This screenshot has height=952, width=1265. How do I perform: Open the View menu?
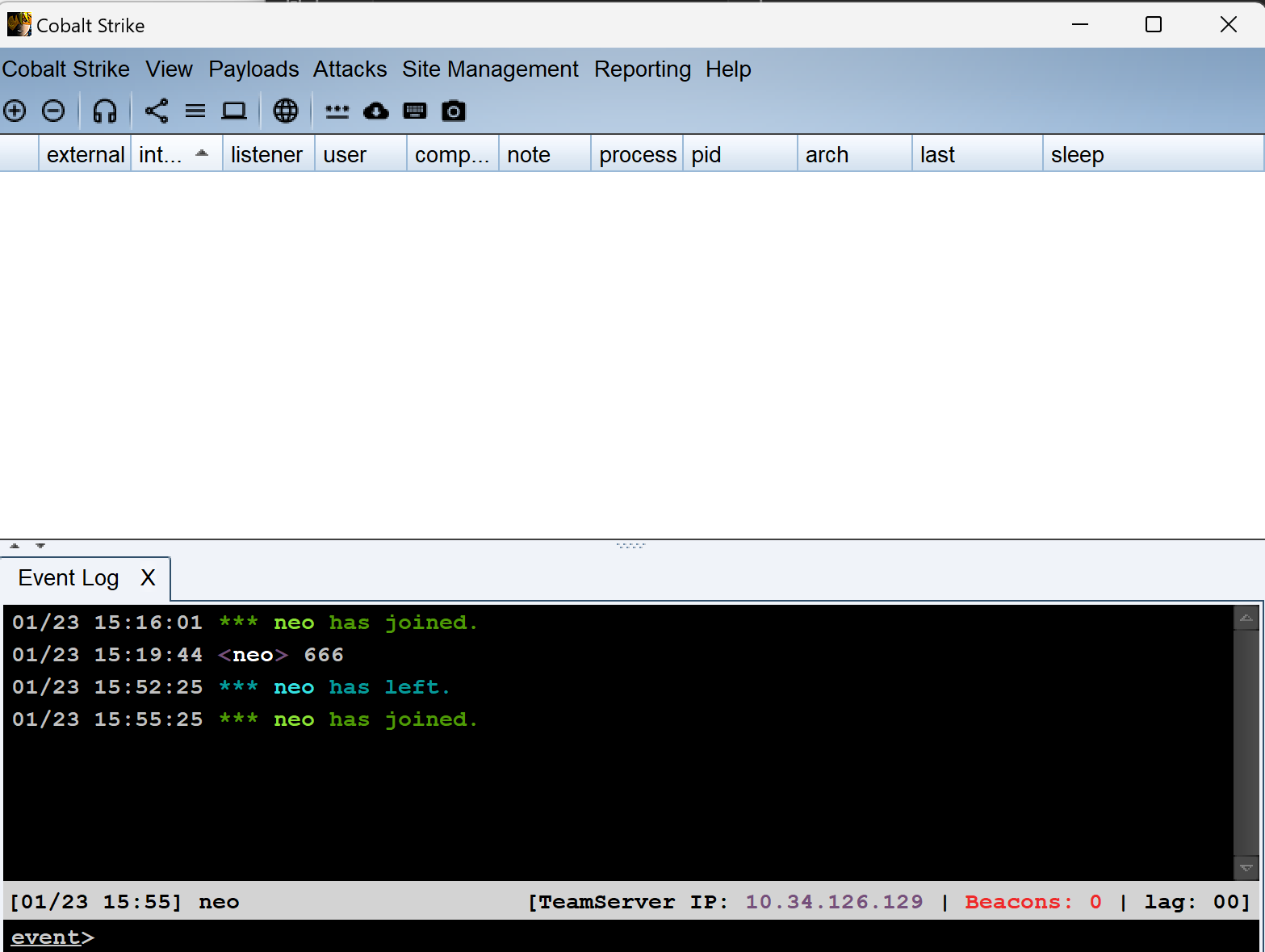point(170,69)
